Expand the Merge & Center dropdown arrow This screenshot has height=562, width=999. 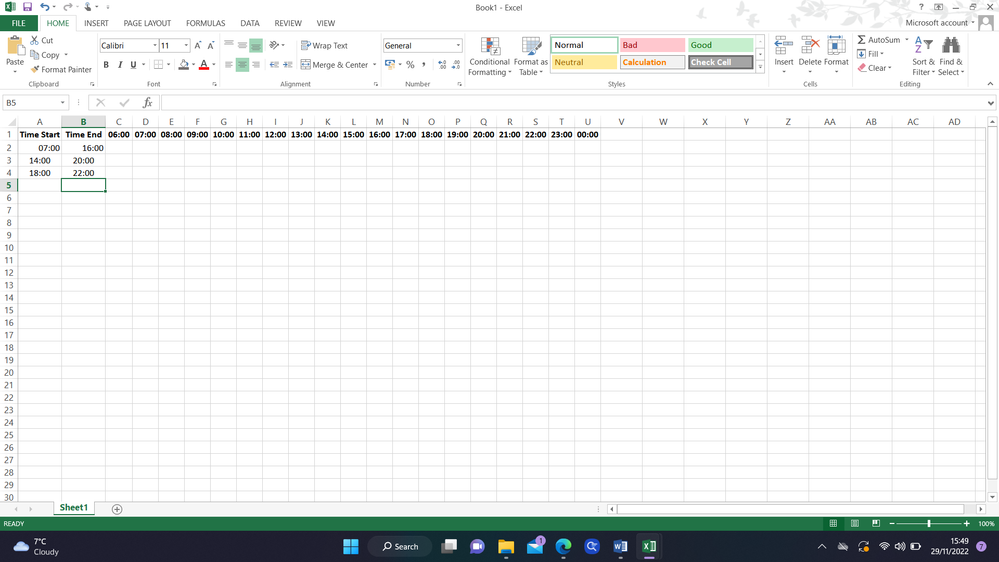click(x=374, y=64)
